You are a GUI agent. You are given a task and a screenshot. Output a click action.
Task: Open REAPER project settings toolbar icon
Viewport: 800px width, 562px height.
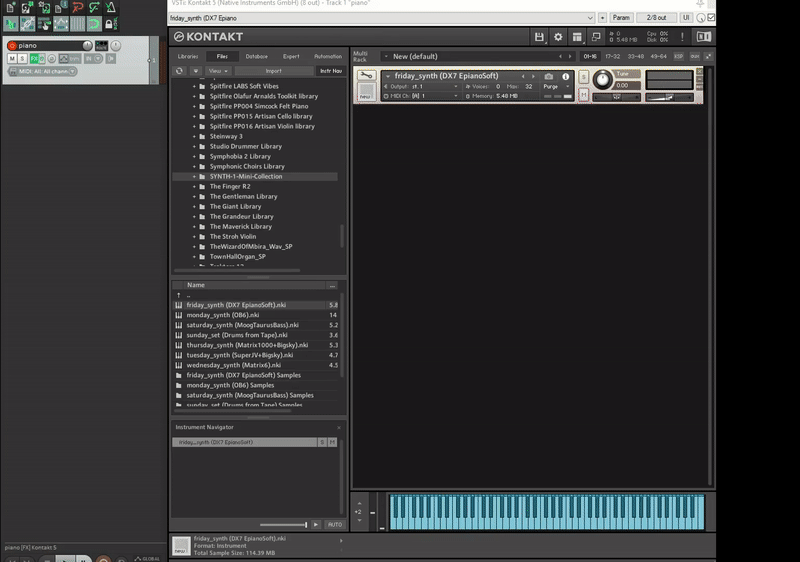tap(61, 7)
